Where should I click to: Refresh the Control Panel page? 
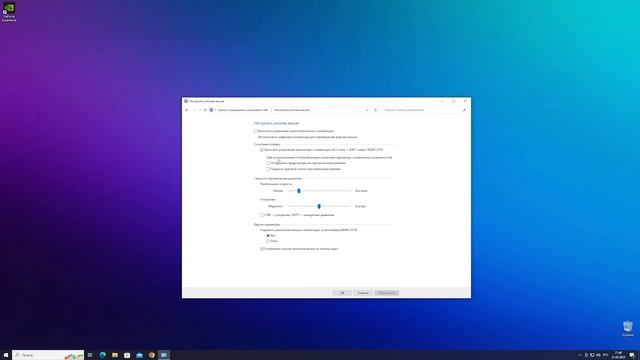click(376, 110)
